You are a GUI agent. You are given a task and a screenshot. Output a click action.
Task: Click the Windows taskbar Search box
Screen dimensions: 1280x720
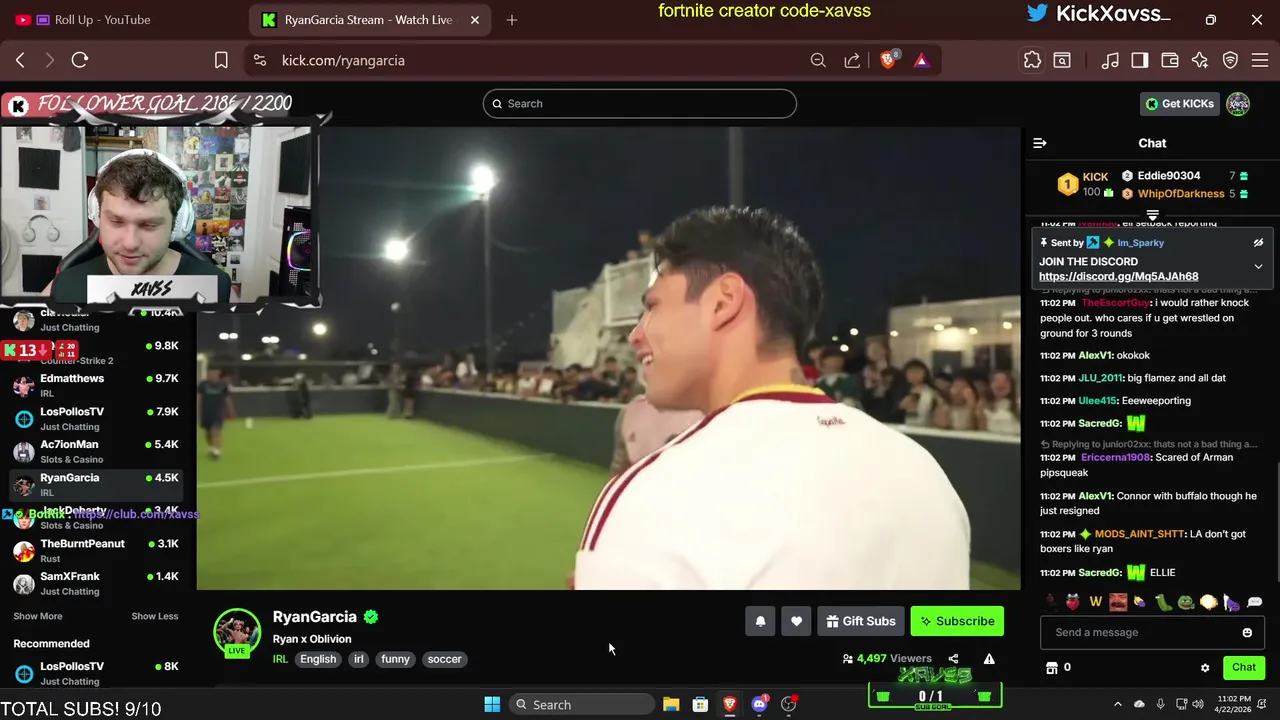pyautogui.click(x=582, y=704)
